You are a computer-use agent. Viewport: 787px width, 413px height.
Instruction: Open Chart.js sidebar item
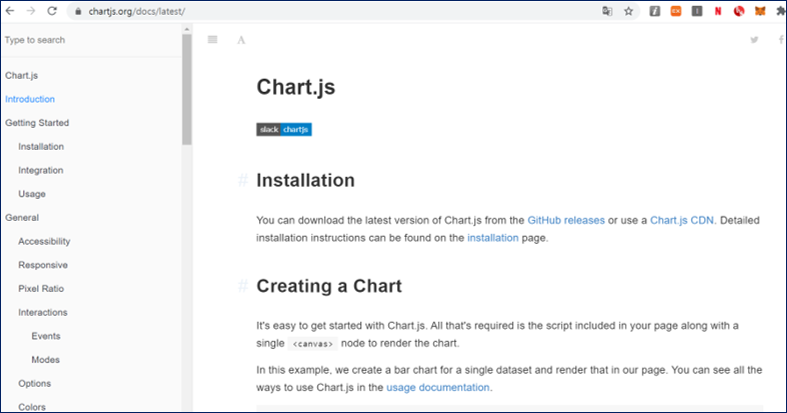point(22,75)
